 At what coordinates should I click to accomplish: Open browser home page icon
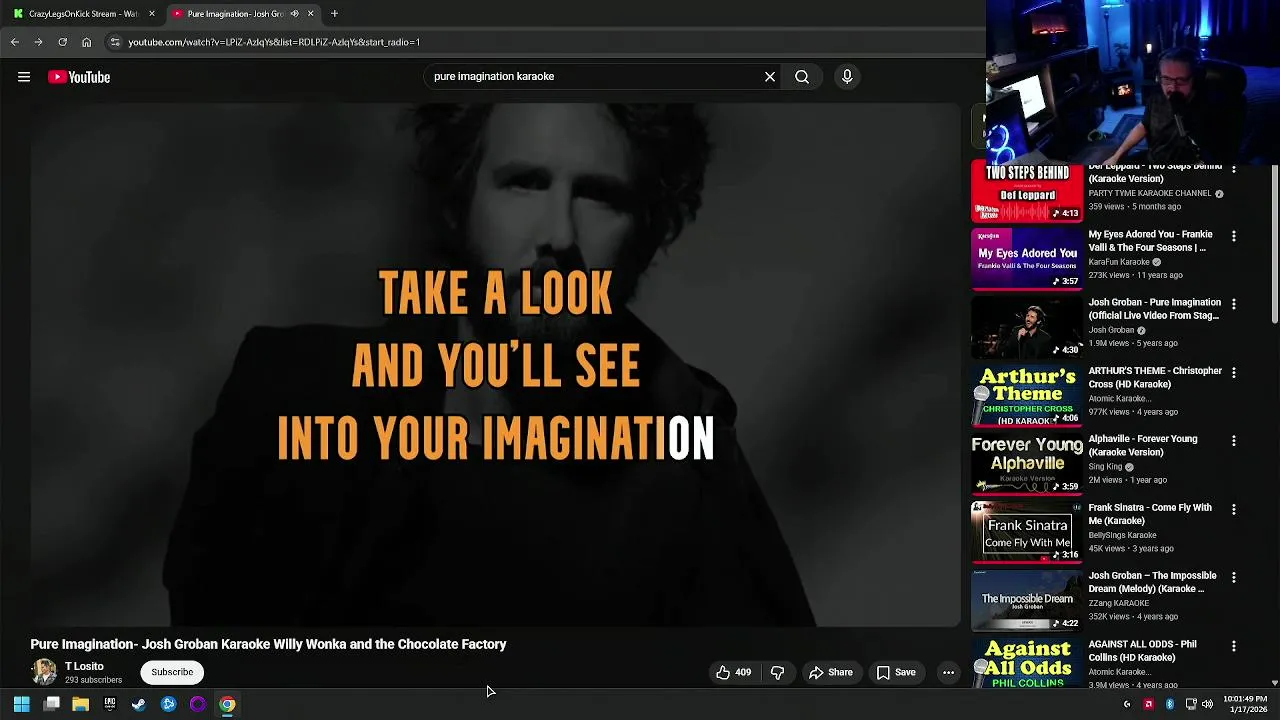[x=86, y=42]
